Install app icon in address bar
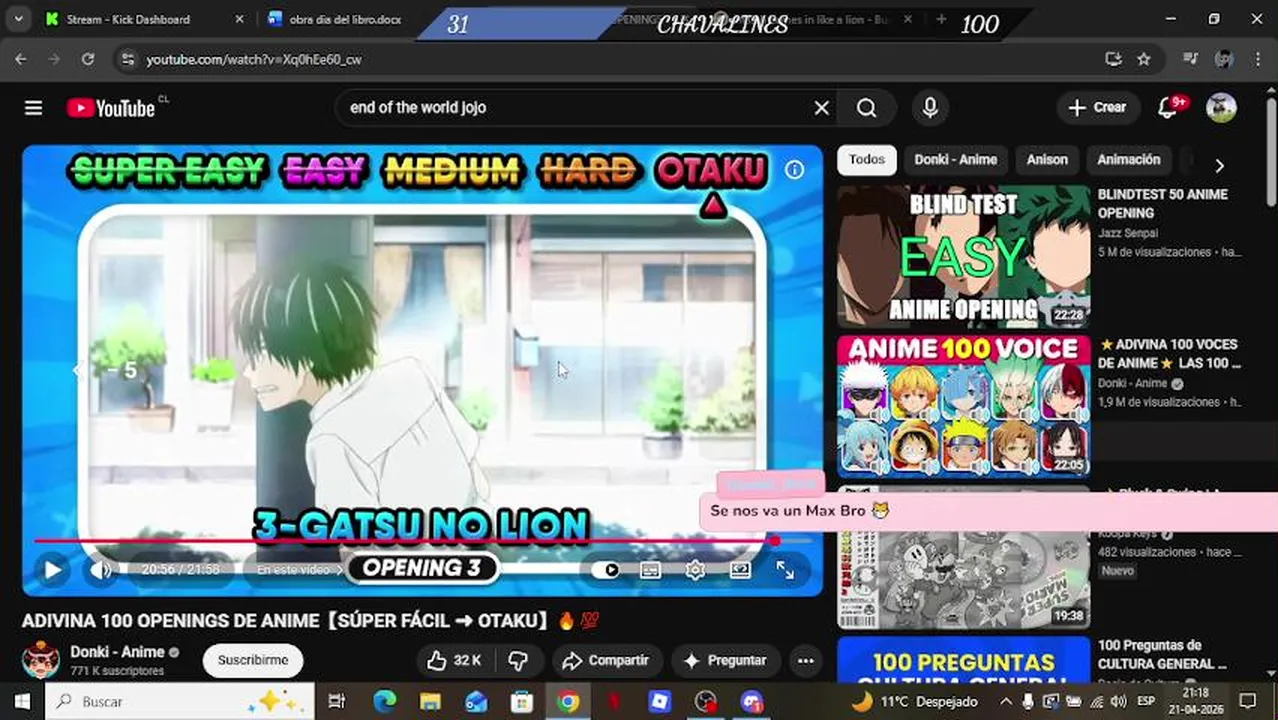The image size is (1278, 720). [x=1113, y=59]
